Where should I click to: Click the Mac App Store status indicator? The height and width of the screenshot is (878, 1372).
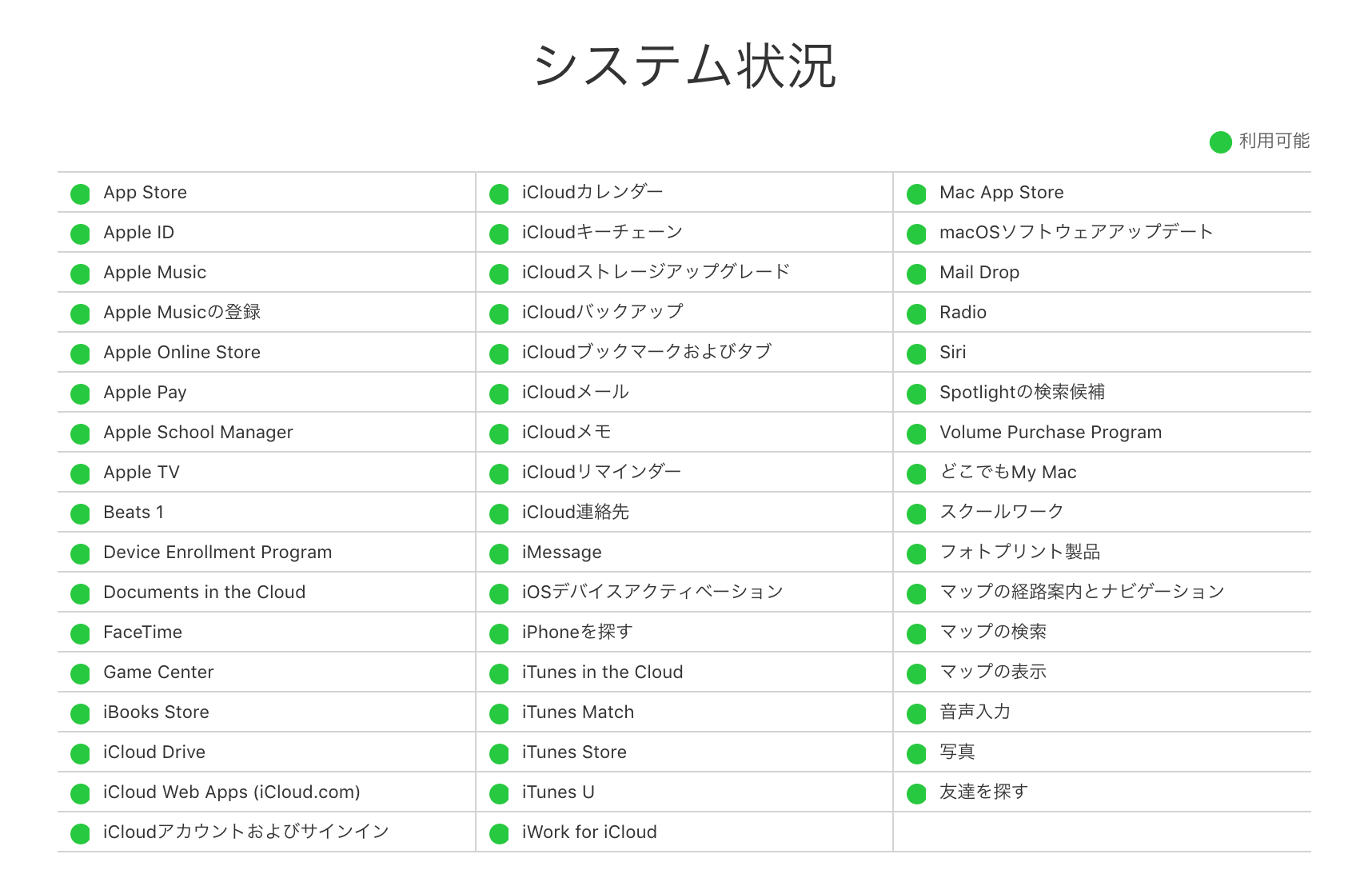(x=915, y=193)
